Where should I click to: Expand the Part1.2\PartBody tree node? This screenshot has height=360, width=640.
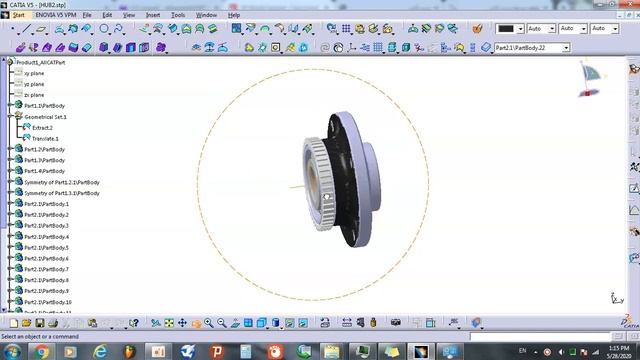coord(10,149)
